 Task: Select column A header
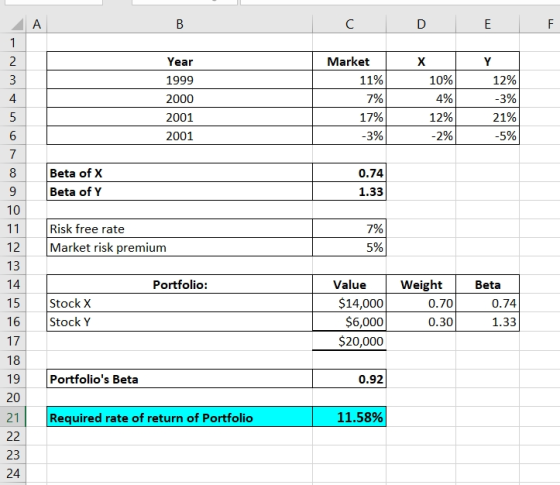[x=36, y=24]
